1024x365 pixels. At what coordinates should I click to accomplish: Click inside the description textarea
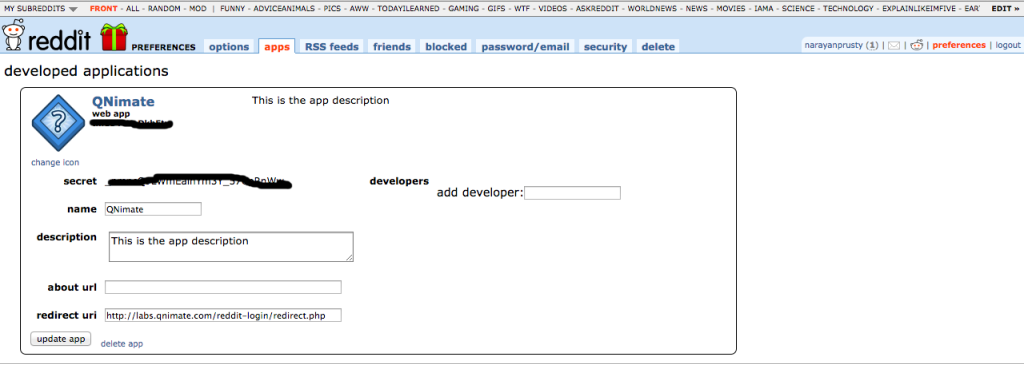click(231, 247)
